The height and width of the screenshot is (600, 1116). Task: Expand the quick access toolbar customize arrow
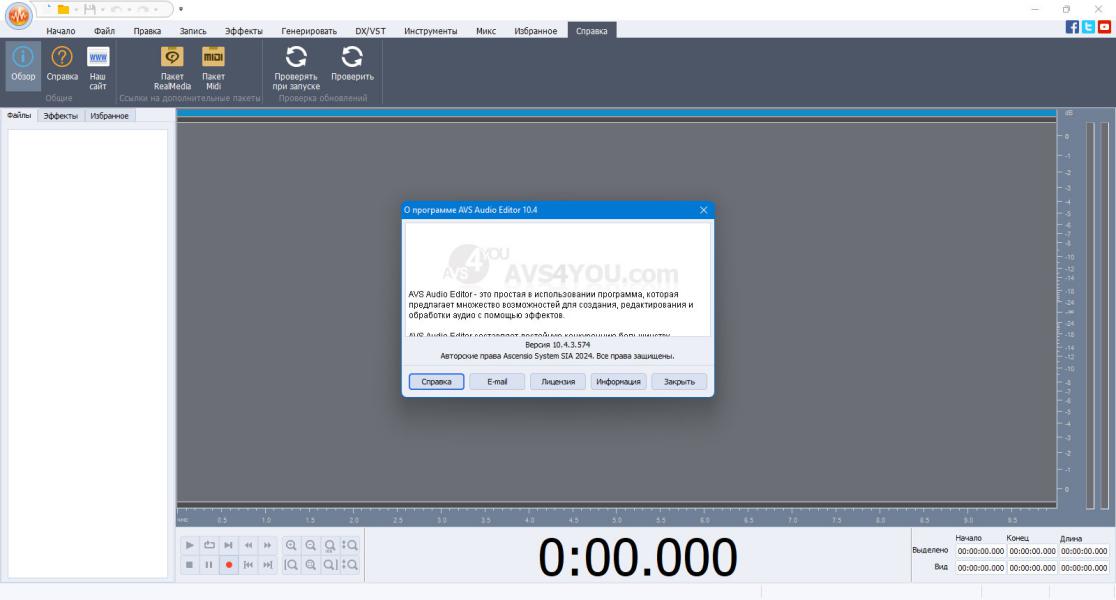pos(181,9)
